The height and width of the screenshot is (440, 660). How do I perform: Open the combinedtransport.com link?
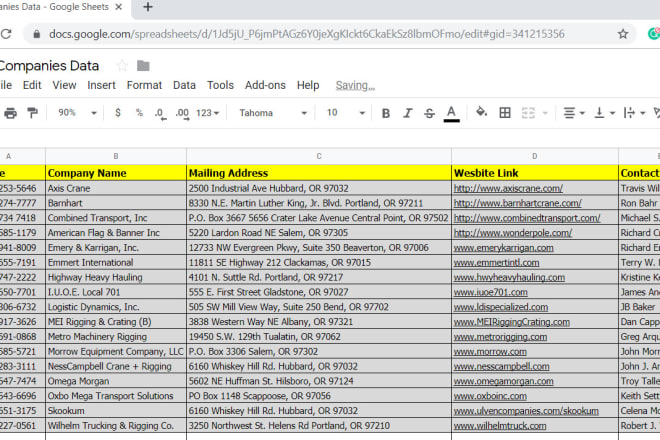(x=527, y=218)
